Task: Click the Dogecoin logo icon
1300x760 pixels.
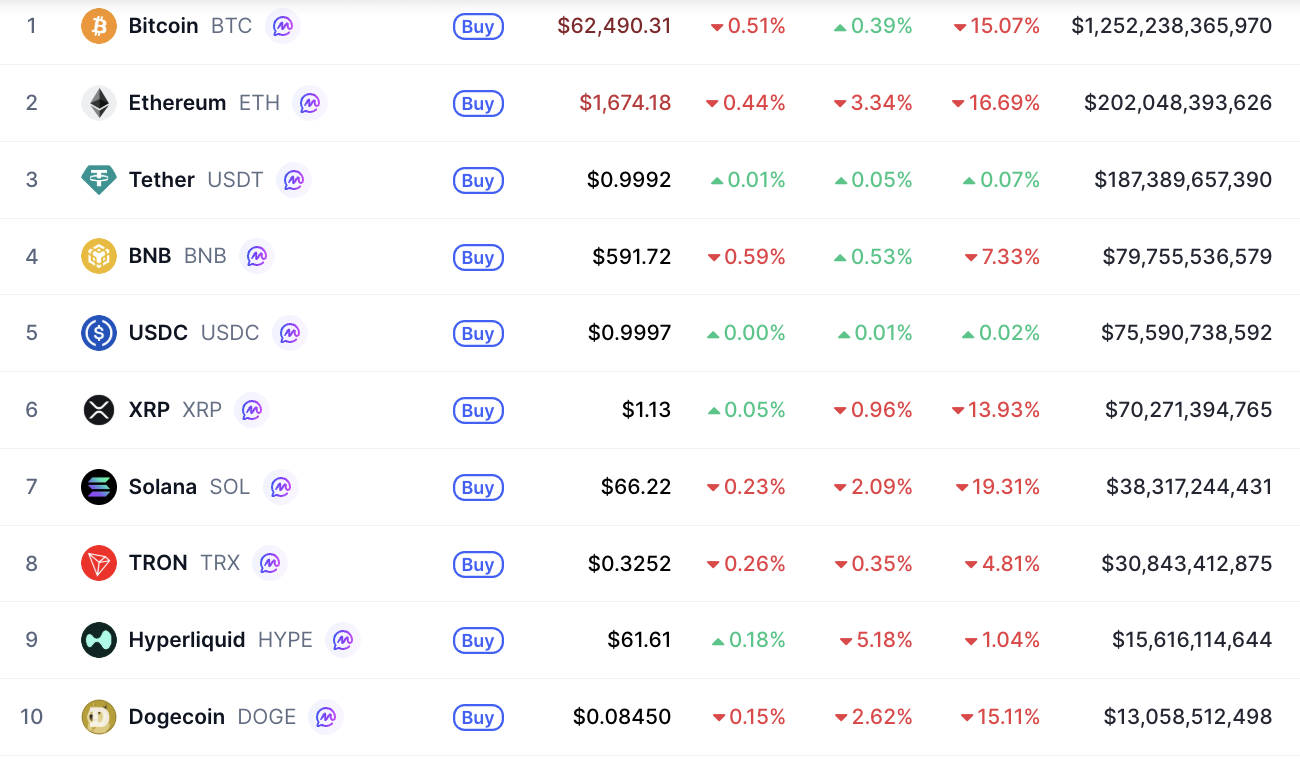Action: coord(99,717)
